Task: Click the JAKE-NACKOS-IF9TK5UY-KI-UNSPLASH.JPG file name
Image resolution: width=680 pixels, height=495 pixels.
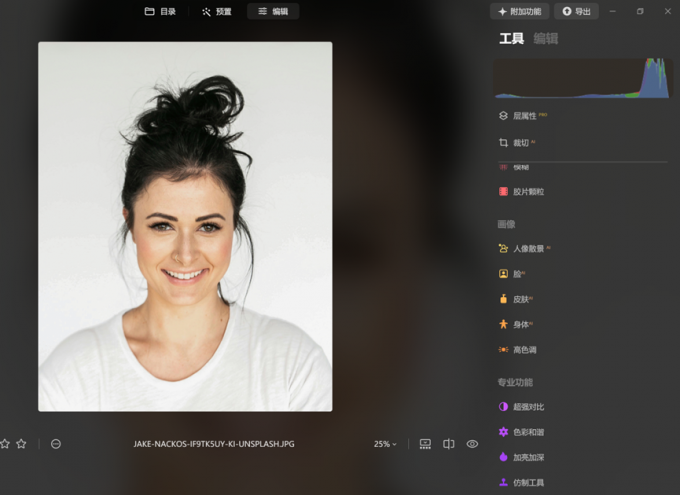Action: click(214, 444)
